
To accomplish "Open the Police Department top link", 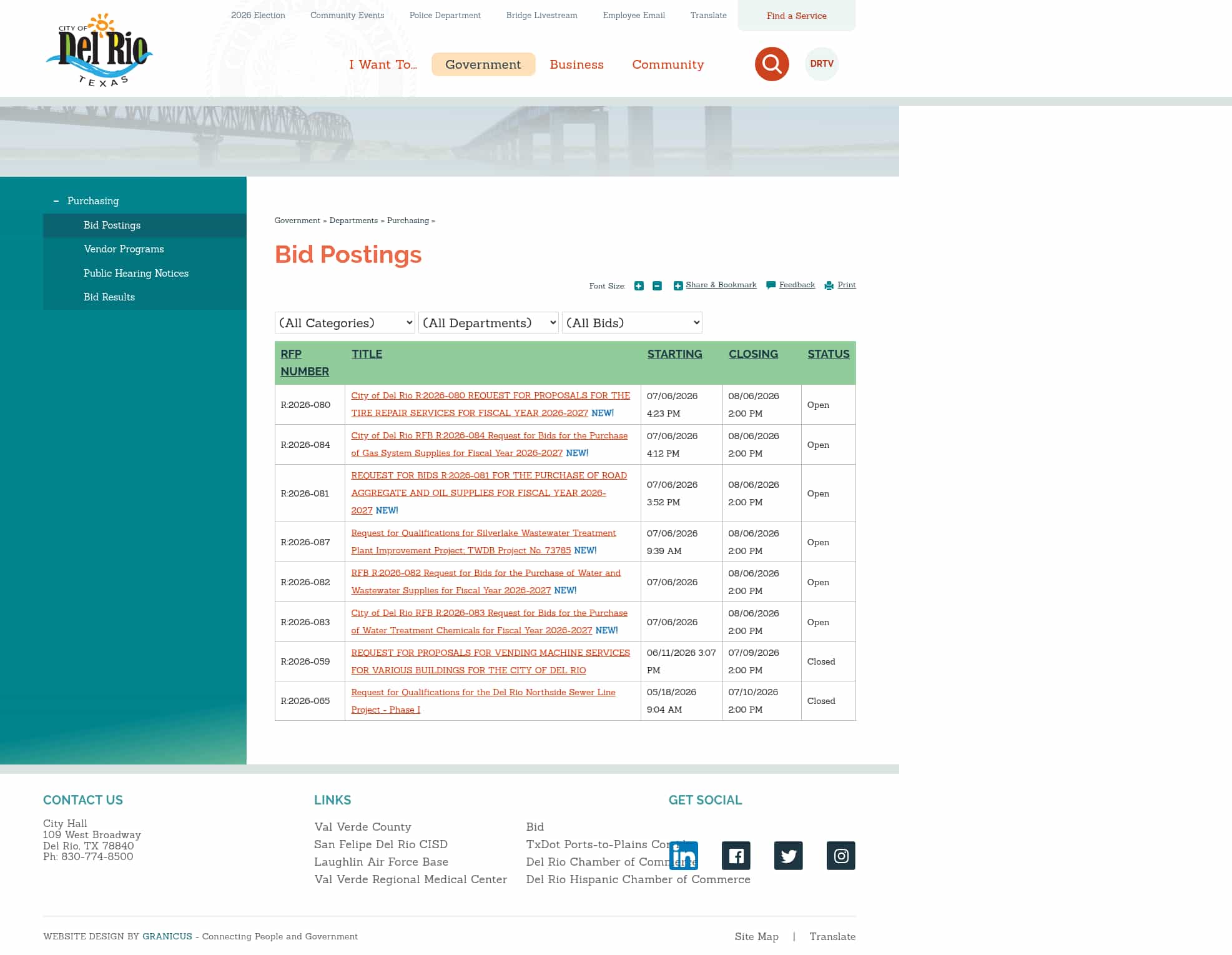I will click(x=445, y=15).
